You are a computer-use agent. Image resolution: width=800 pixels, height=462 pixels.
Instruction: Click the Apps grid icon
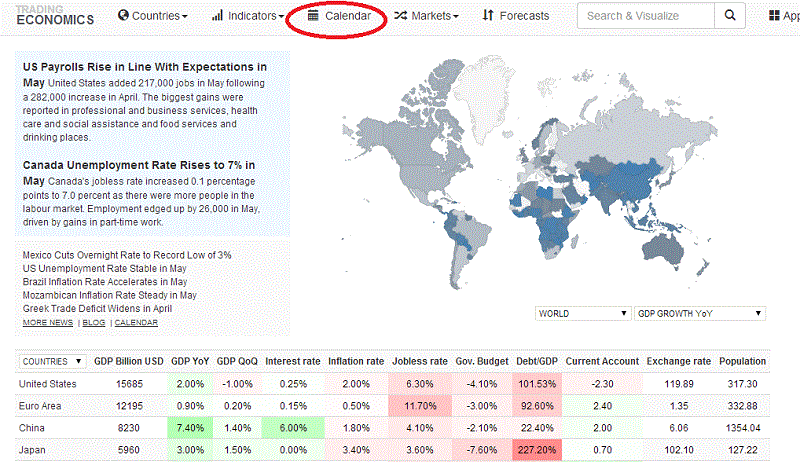(775, 16)
